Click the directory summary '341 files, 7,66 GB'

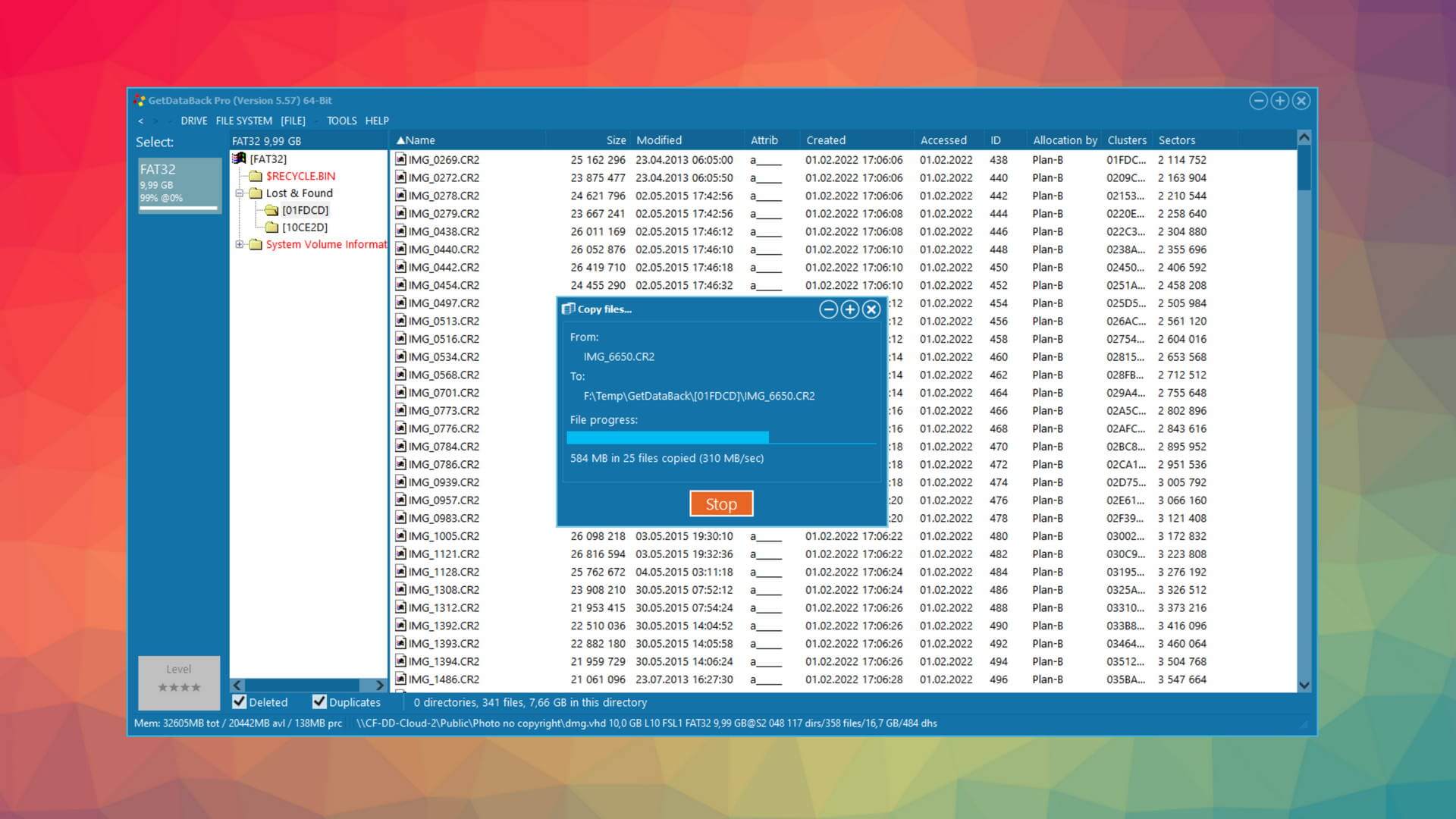click(x=531, y=702)
